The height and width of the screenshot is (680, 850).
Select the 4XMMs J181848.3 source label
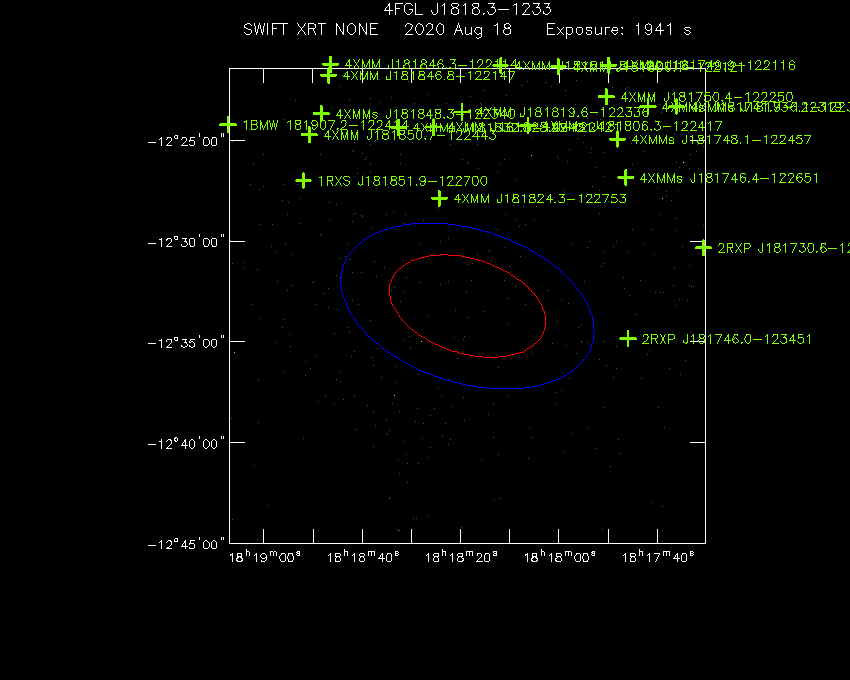(x=426, y=114)
